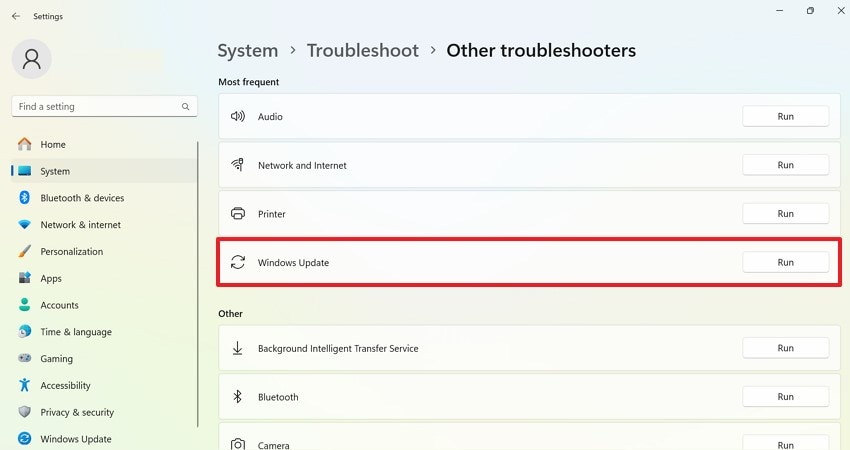850x450 pixels.
Task: Open Bluetooth & devices settings
Action: tap(104, 198)
